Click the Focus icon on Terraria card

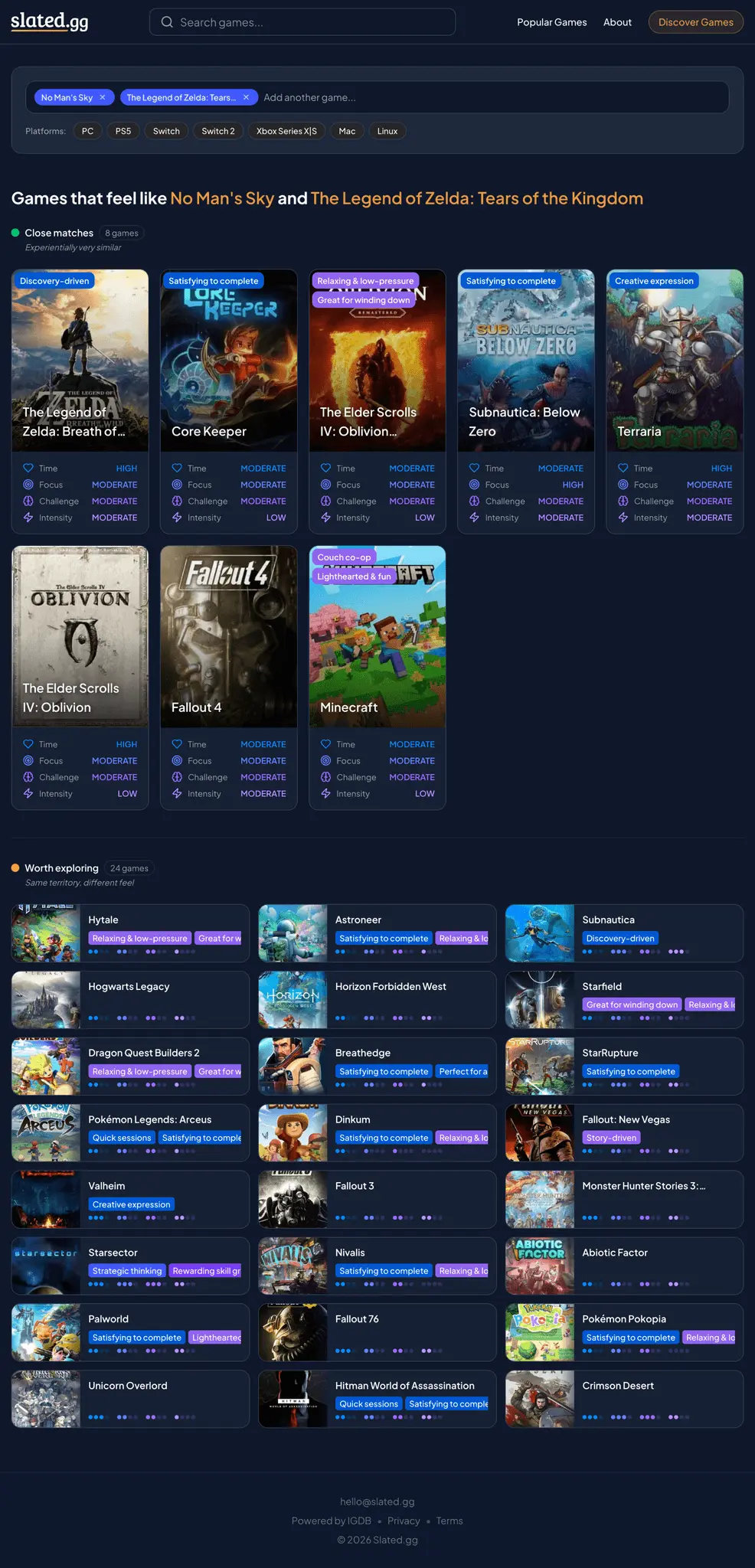tap(623, 485)
